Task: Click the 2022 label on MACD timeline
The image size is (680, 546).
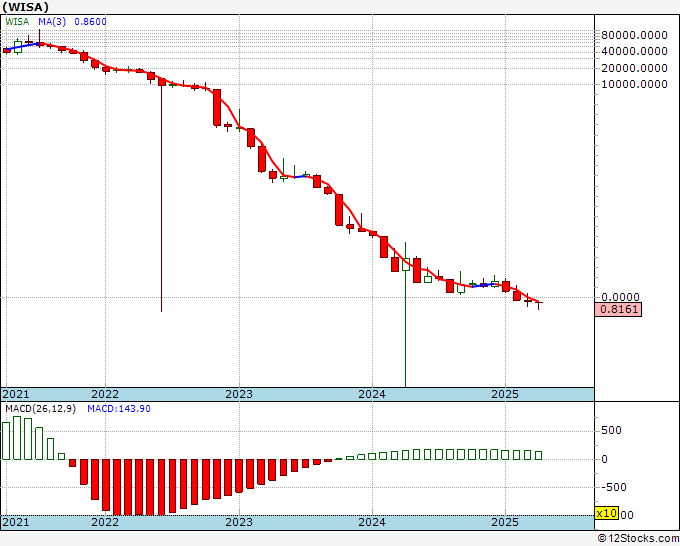Action: point(105,522)
